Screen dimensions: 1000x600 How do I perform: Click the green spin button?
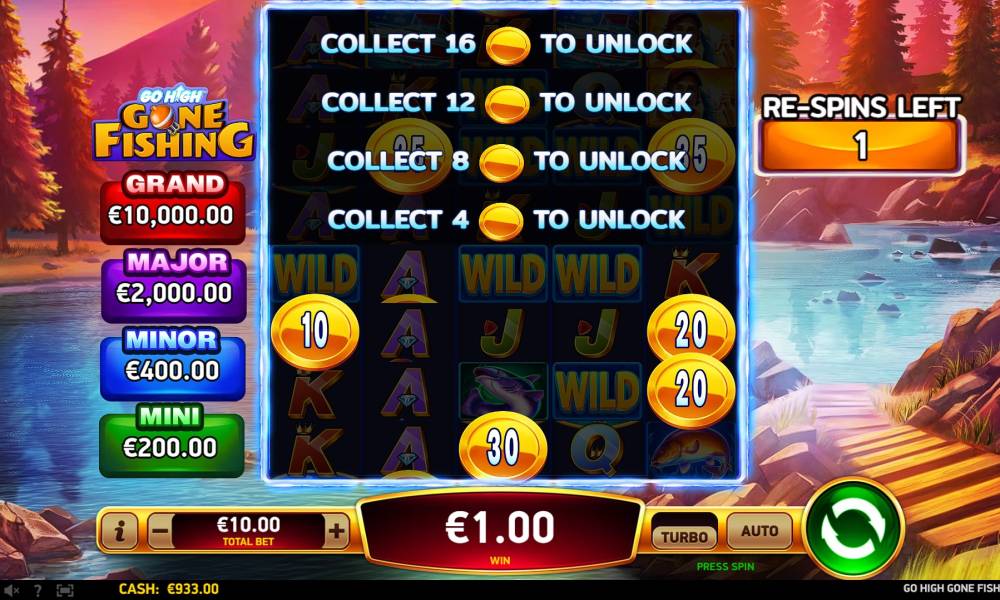[x=853, y=529]
